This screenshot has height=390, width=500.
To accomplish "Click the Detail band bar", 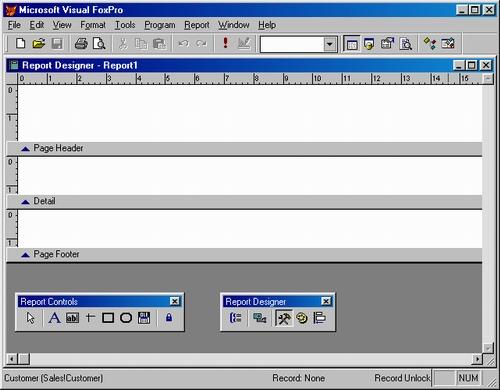I will point(244,201).
